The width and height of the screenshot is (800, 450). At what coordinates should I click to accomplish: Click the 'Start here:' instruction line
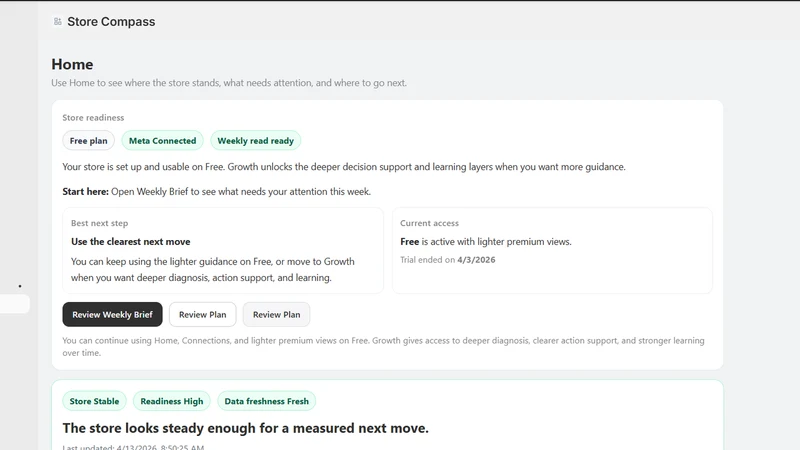(217, 191)
